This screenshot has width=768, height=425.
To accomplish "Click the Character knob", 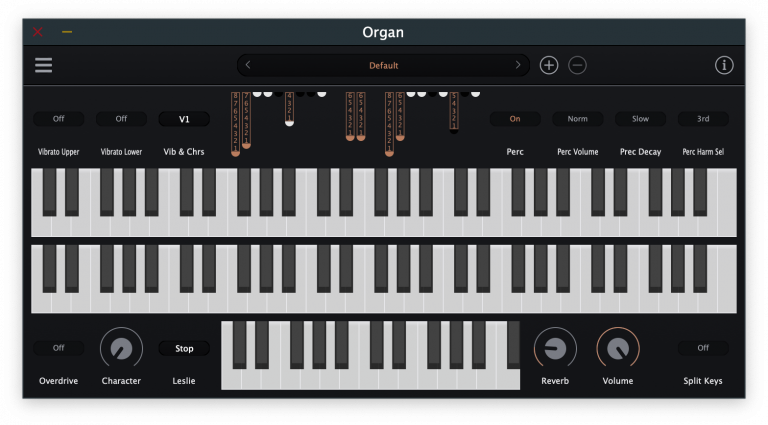I will (x=121, y=349).
